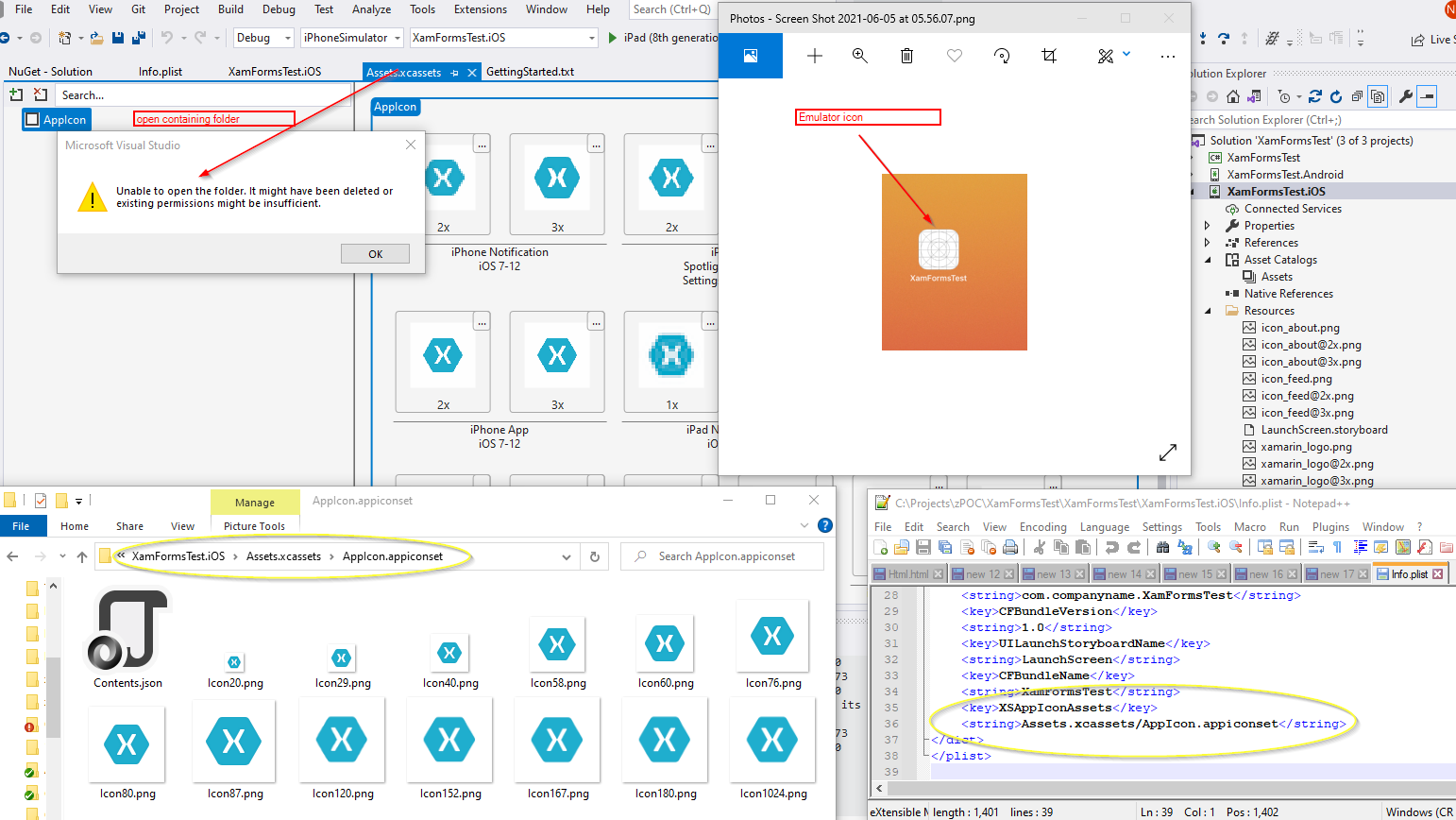Viewport: 1456px width, 820px height.
Task: Click Notepad++ Cut scissors icon
Action: [1040, 547]
